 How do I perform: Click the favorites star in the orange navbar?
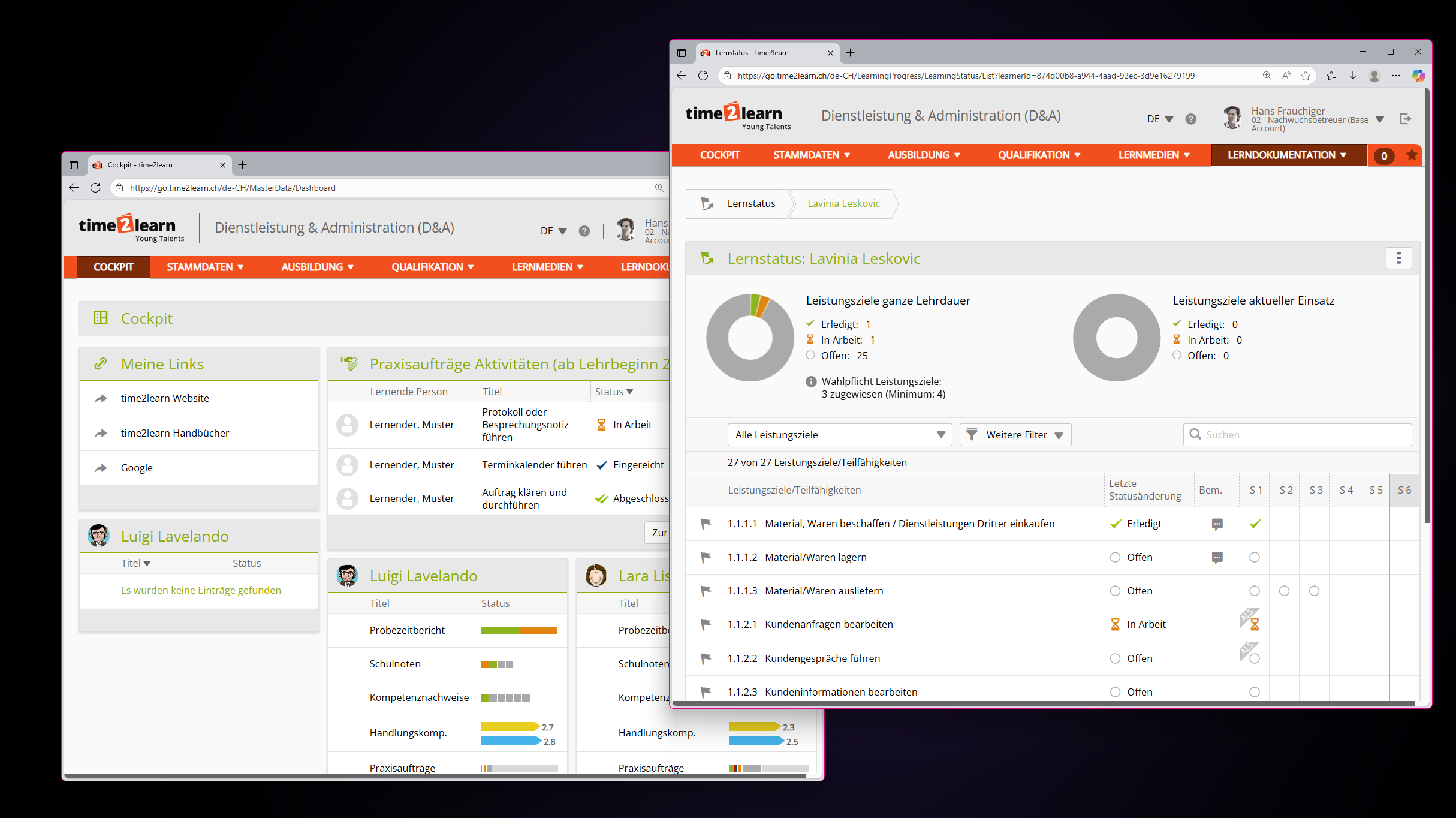click(x=1412, y=155)
